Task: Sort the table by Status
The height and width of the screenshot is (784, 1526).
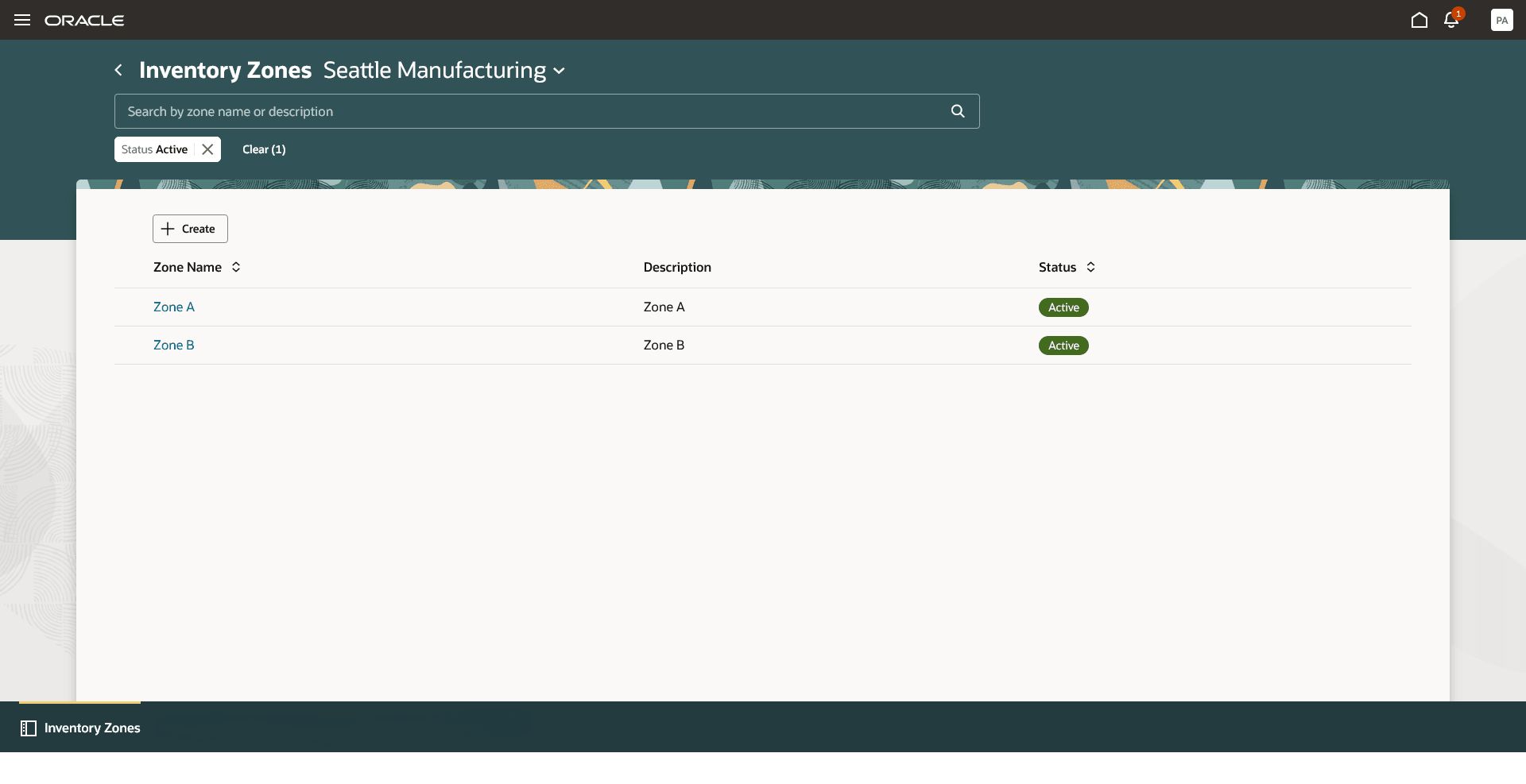Action: 1090,267
